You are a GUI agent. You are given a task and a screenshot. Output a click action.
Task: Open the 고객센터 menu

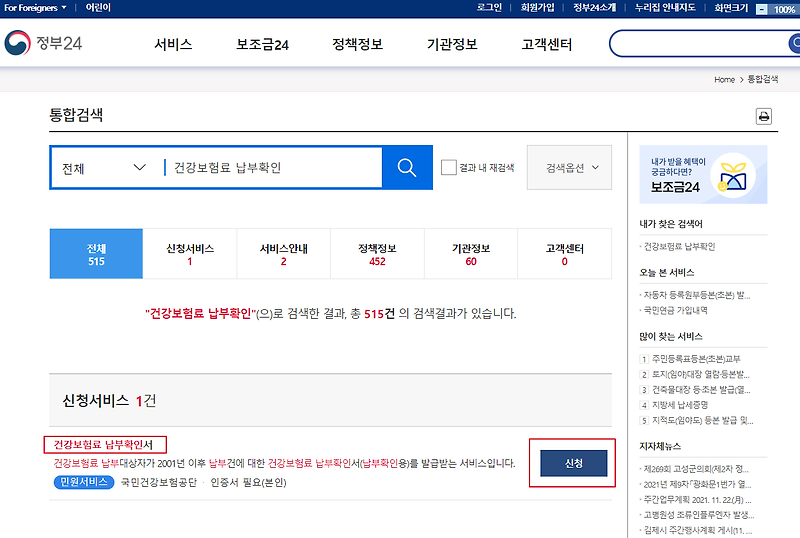[546, 44]
